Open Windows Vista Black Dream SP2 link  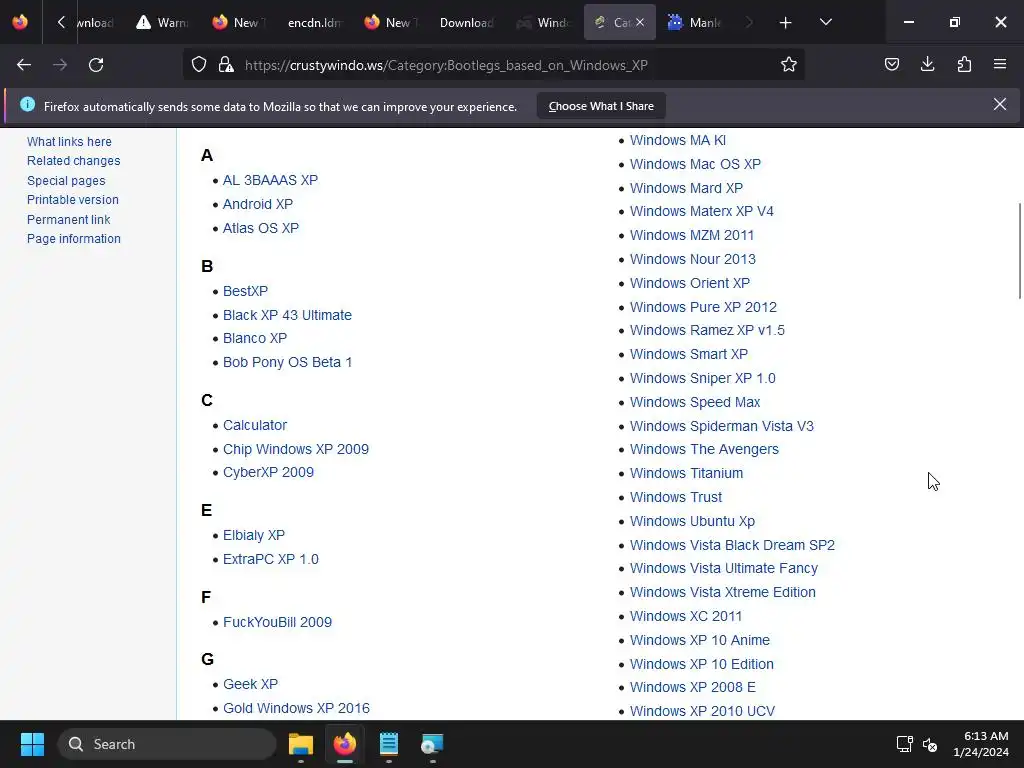point(732,545)
